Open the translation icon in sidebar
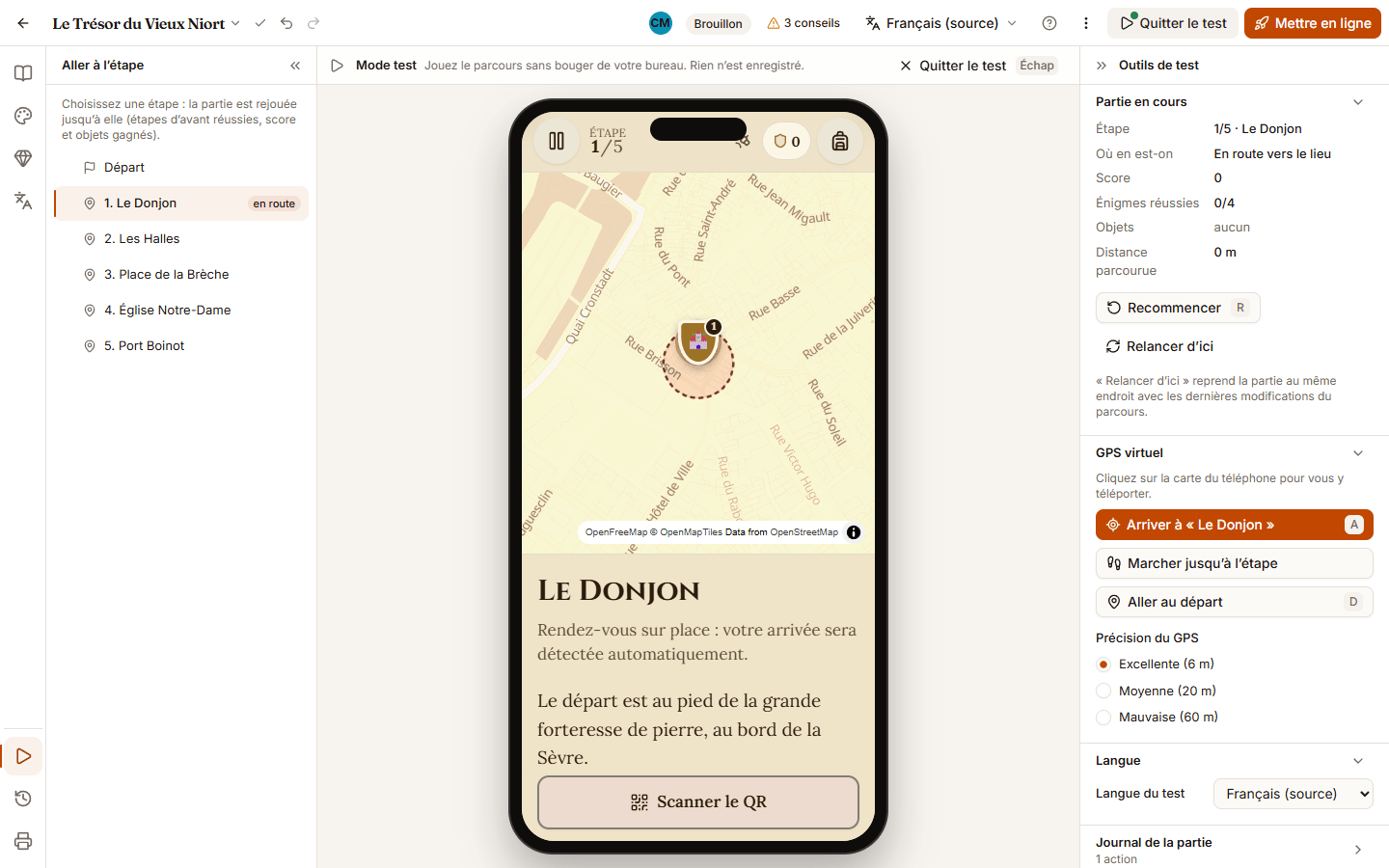The image size is (1389, 868). [x=23, y=201]
